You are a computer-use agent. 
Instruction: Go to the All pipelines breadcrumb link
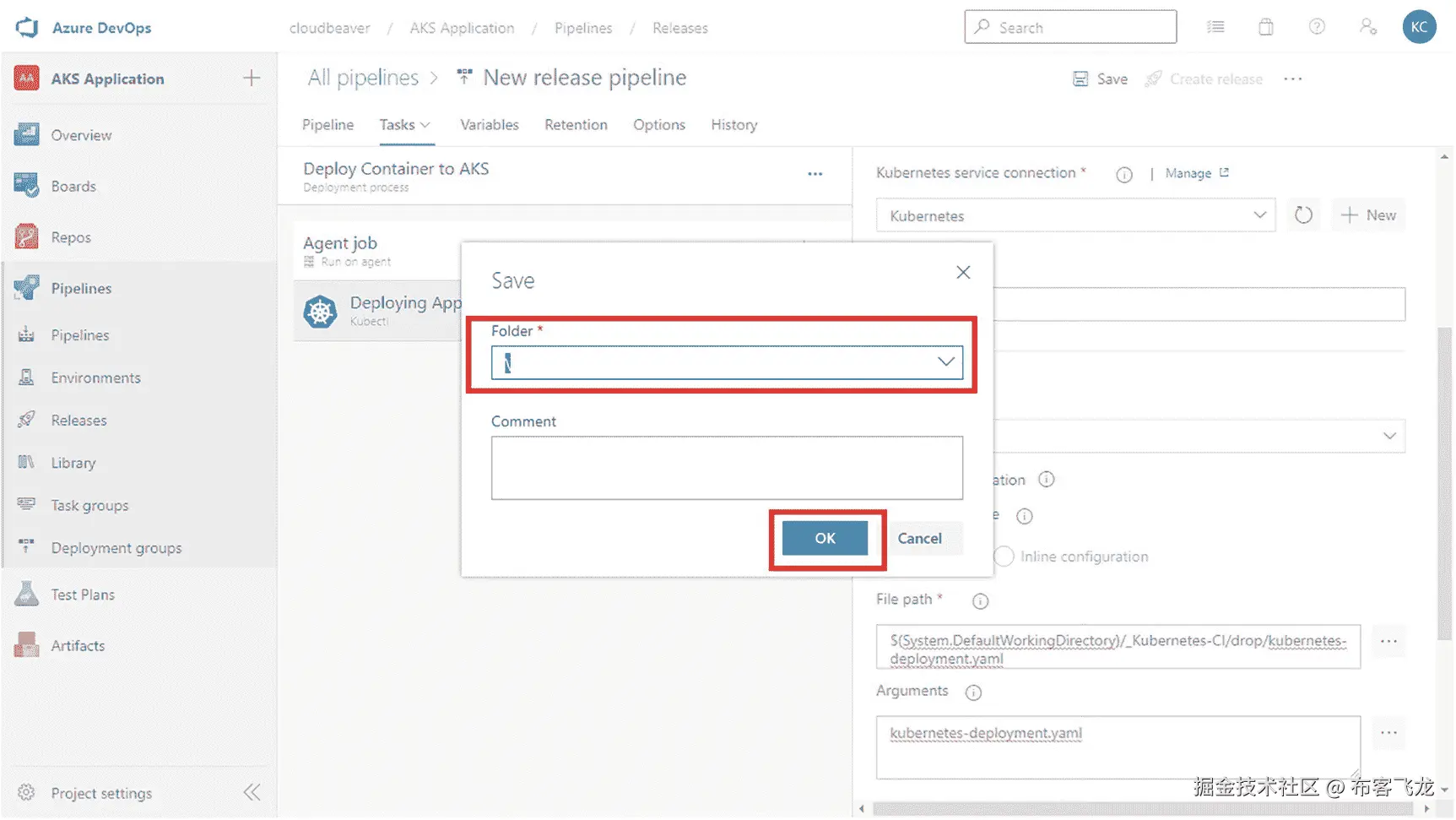click(x=364, y=78)
